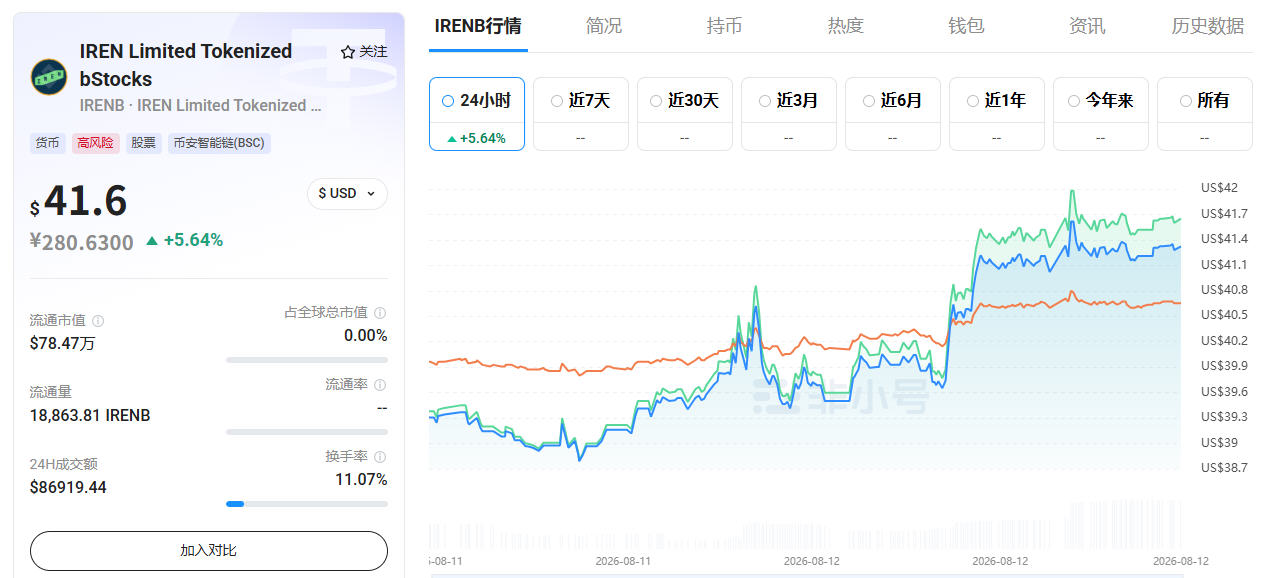Screen dimensions: 1262x578
Task: Click the 流通率 progress bar
Action: [x=307, y=431]
